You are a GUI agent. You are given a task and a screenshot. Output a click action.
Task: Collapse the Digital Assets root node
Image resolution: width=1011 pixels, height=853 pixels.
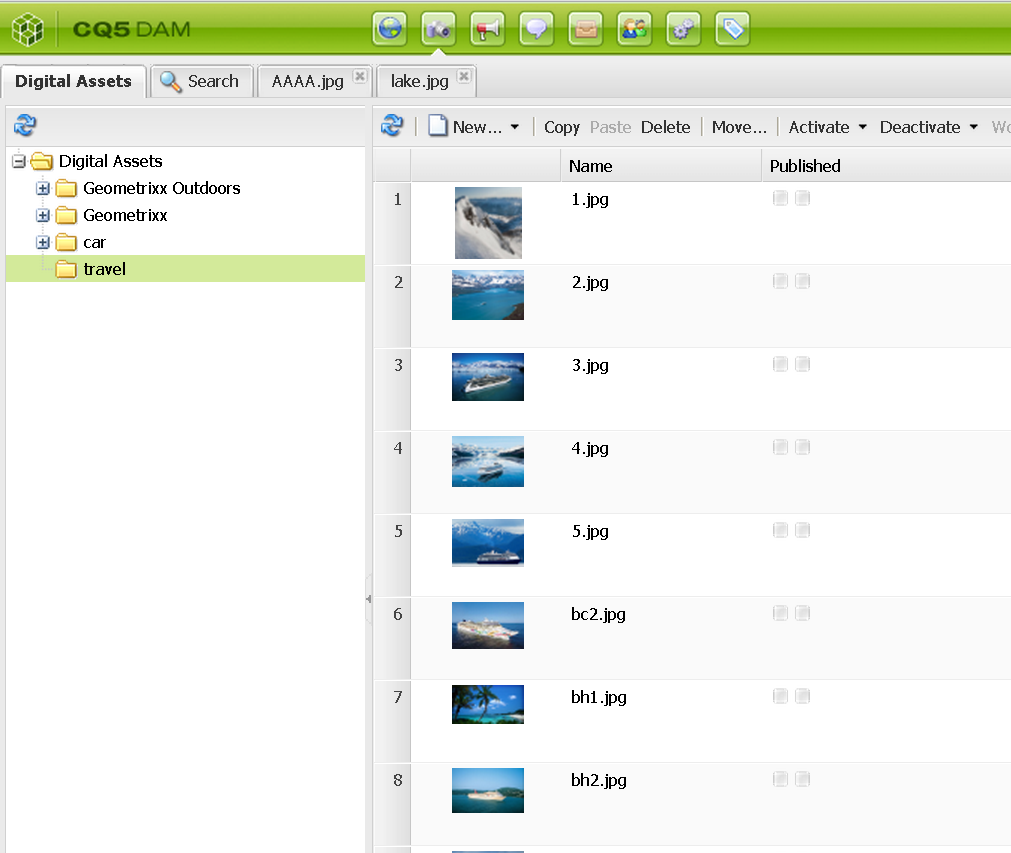[19, 161]
